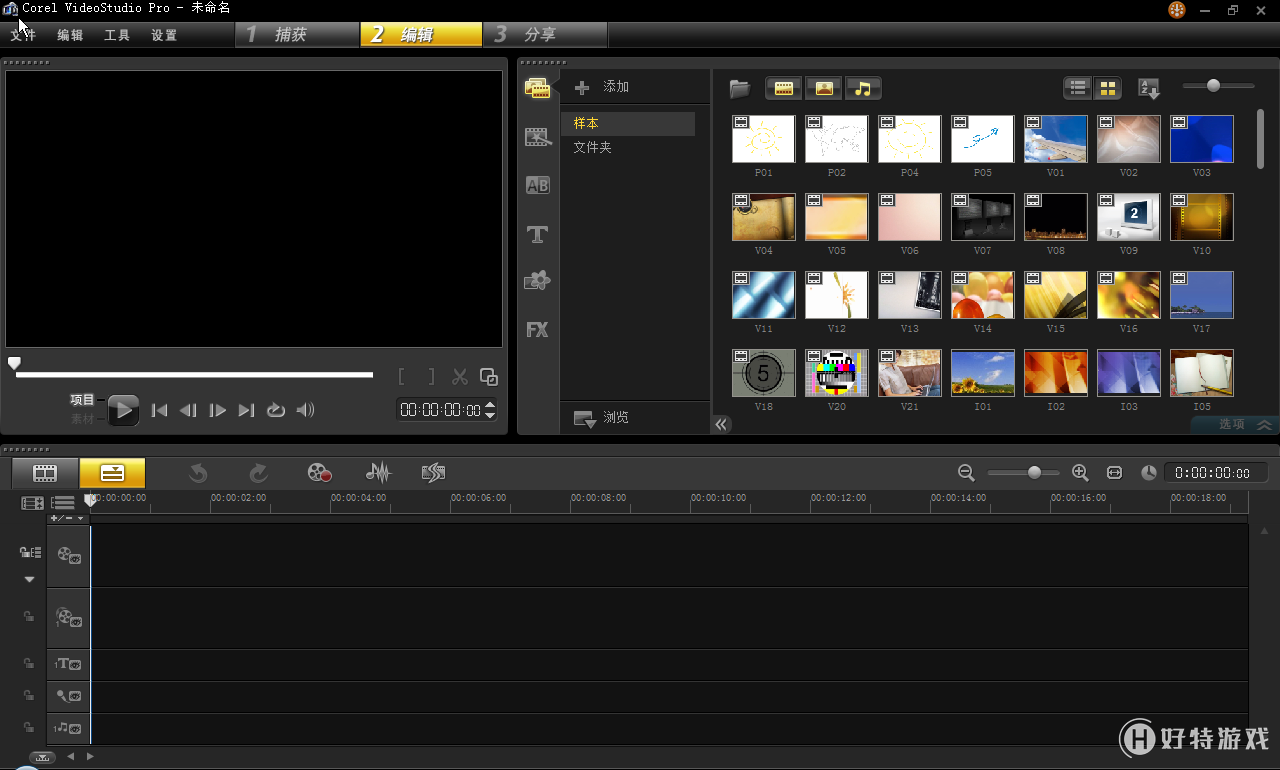
Task: Collapse the library navigation panel
Action: (722, 424)
